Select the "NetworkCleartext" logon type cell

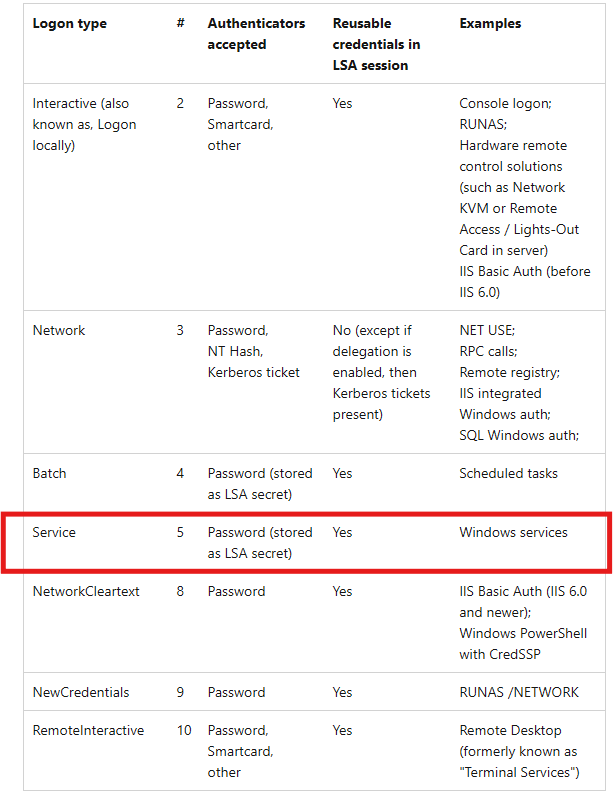tap(86, 591)
